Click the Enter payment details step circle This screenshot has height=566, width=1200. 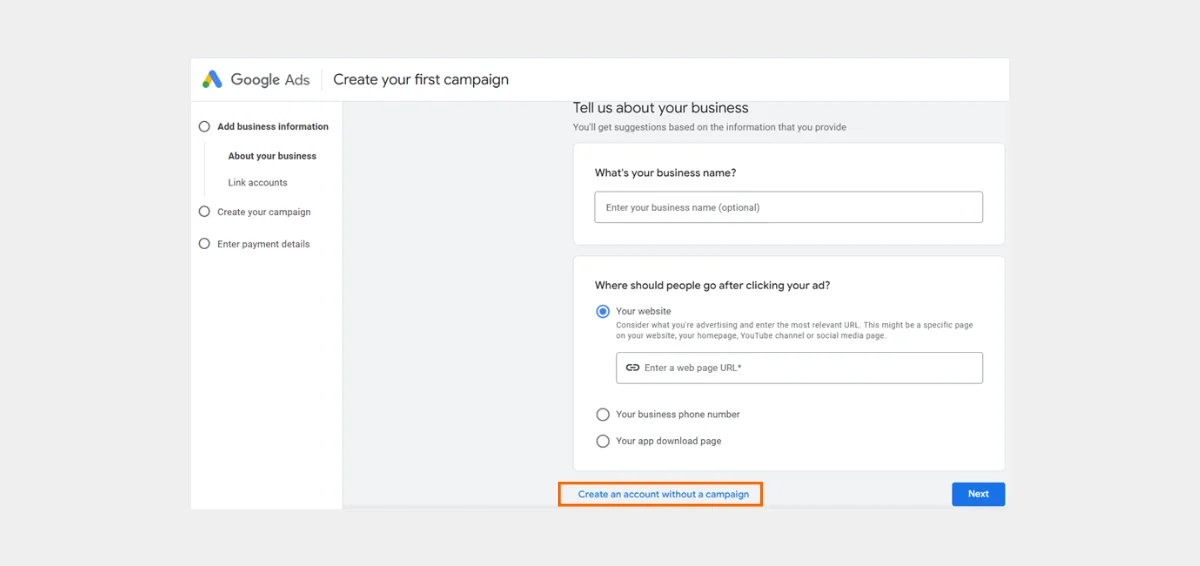click(x=205, y=244)
